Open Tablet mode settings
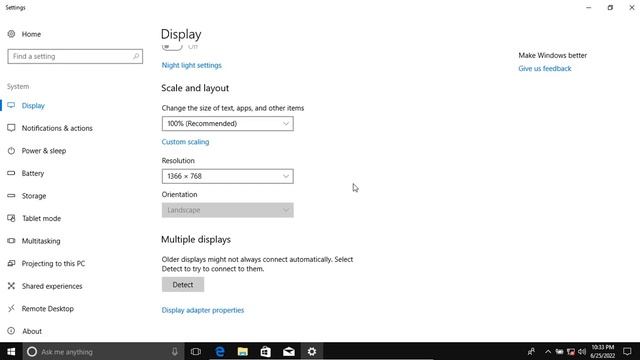The image size is (640, 360). (x=41, y=218)
